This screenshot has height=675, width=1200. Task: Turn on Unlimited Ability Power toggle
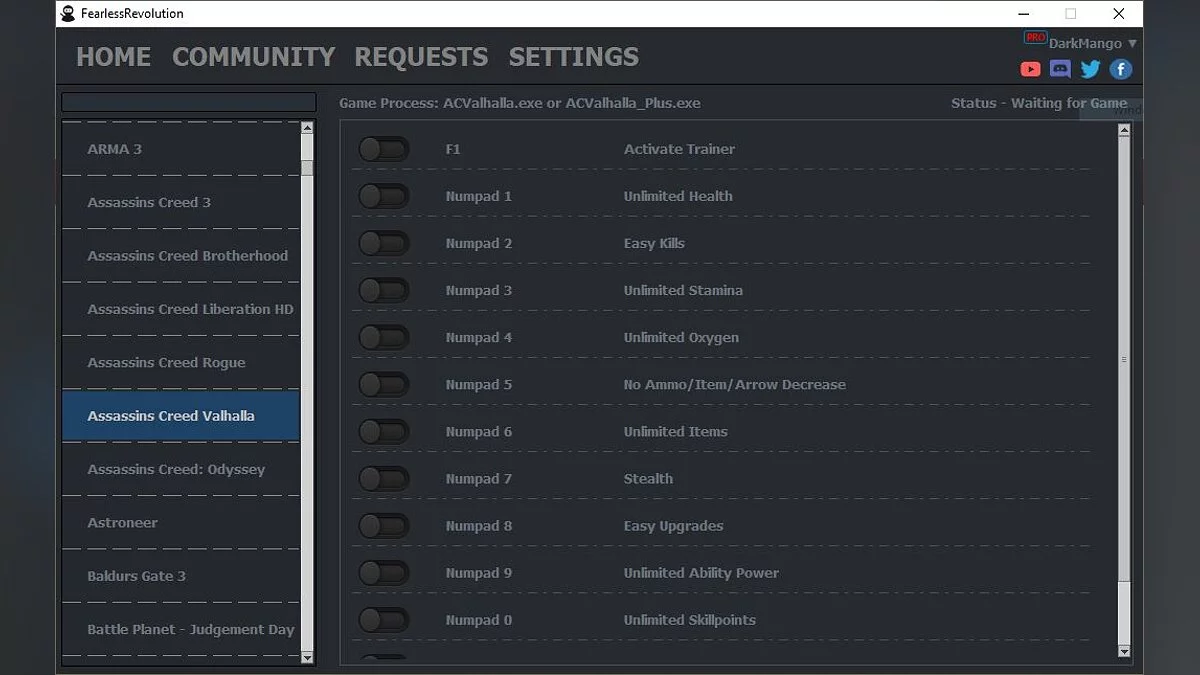384,572
